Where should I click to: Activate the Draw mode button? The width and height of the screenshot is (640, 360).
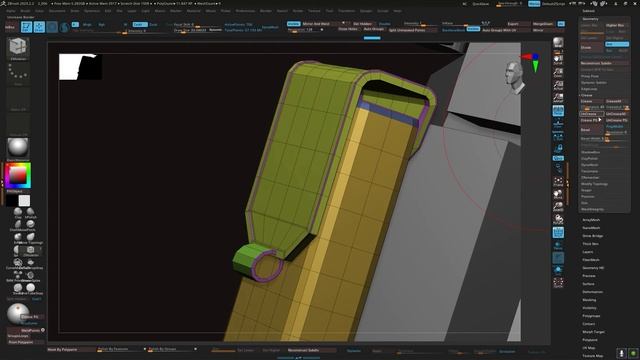pyautogui.click(x=39, y=27)
